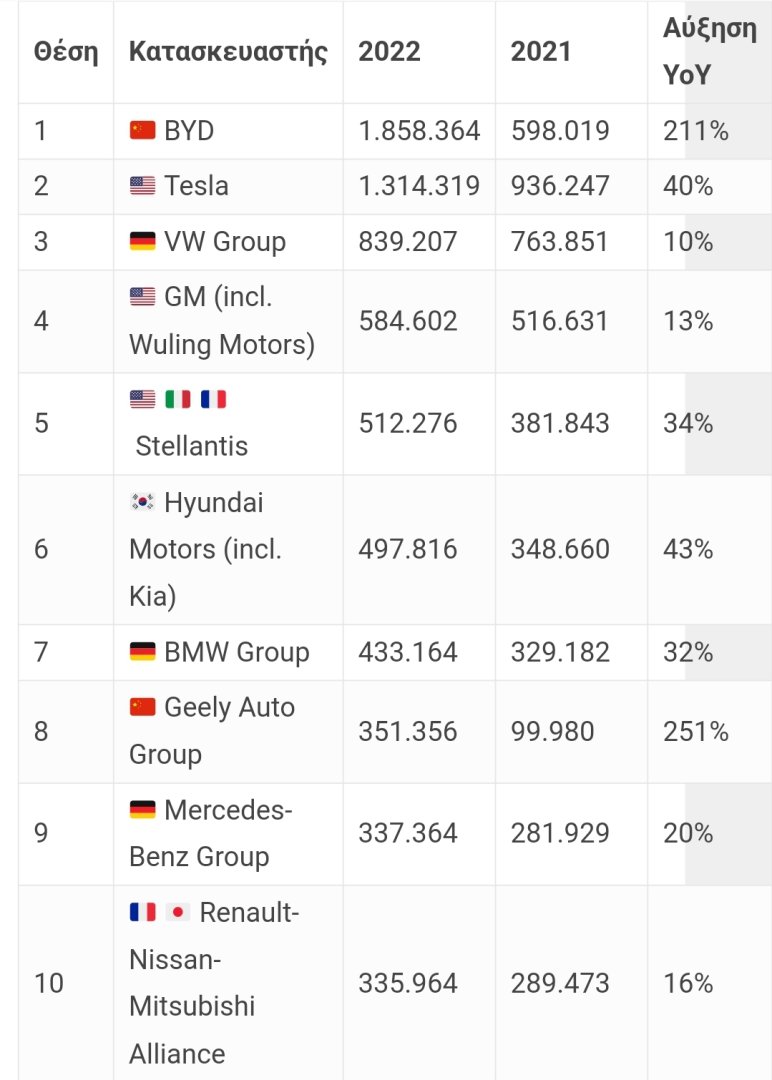
Task: Select the 2022 column header
Action: point(389,52)
